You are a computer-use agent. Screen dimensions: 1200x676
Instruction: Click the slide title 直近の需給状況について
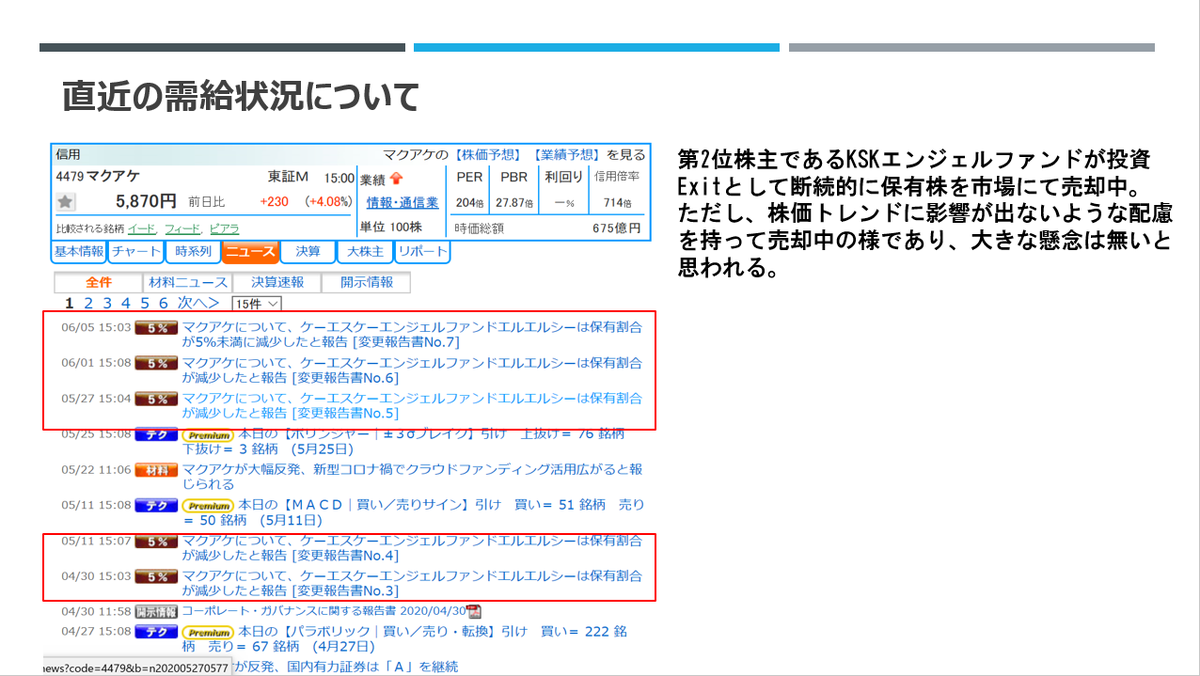(241, 96)
